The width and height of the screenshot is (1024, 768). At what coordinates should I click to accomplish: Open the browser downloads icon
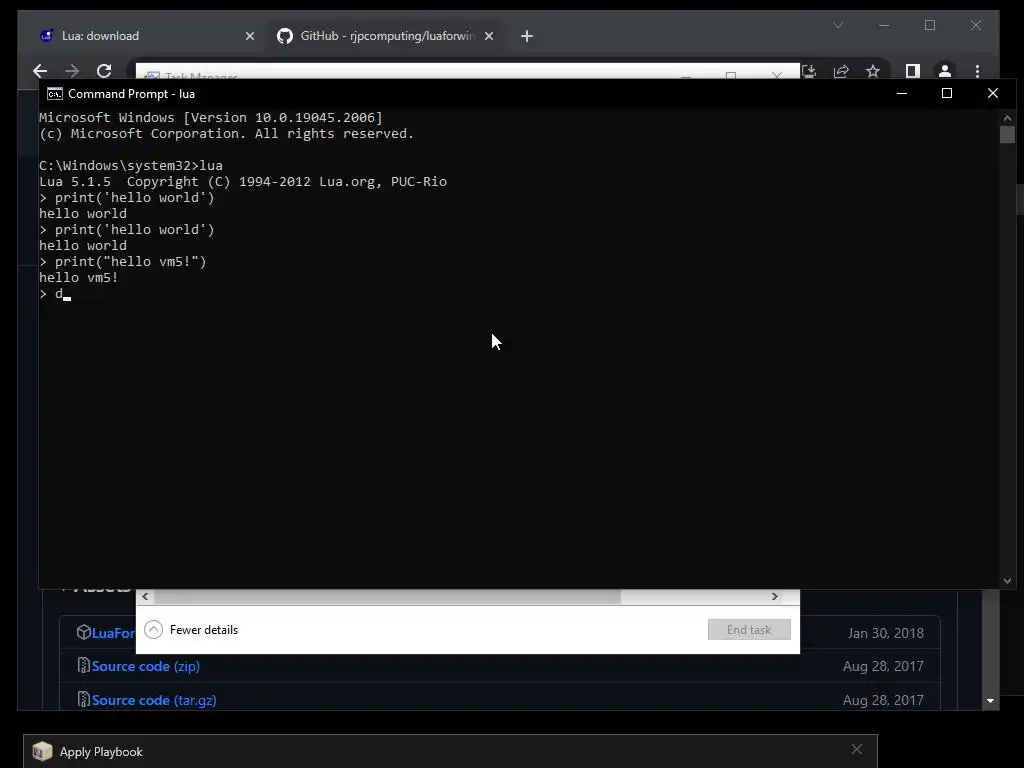coord(808,71)
